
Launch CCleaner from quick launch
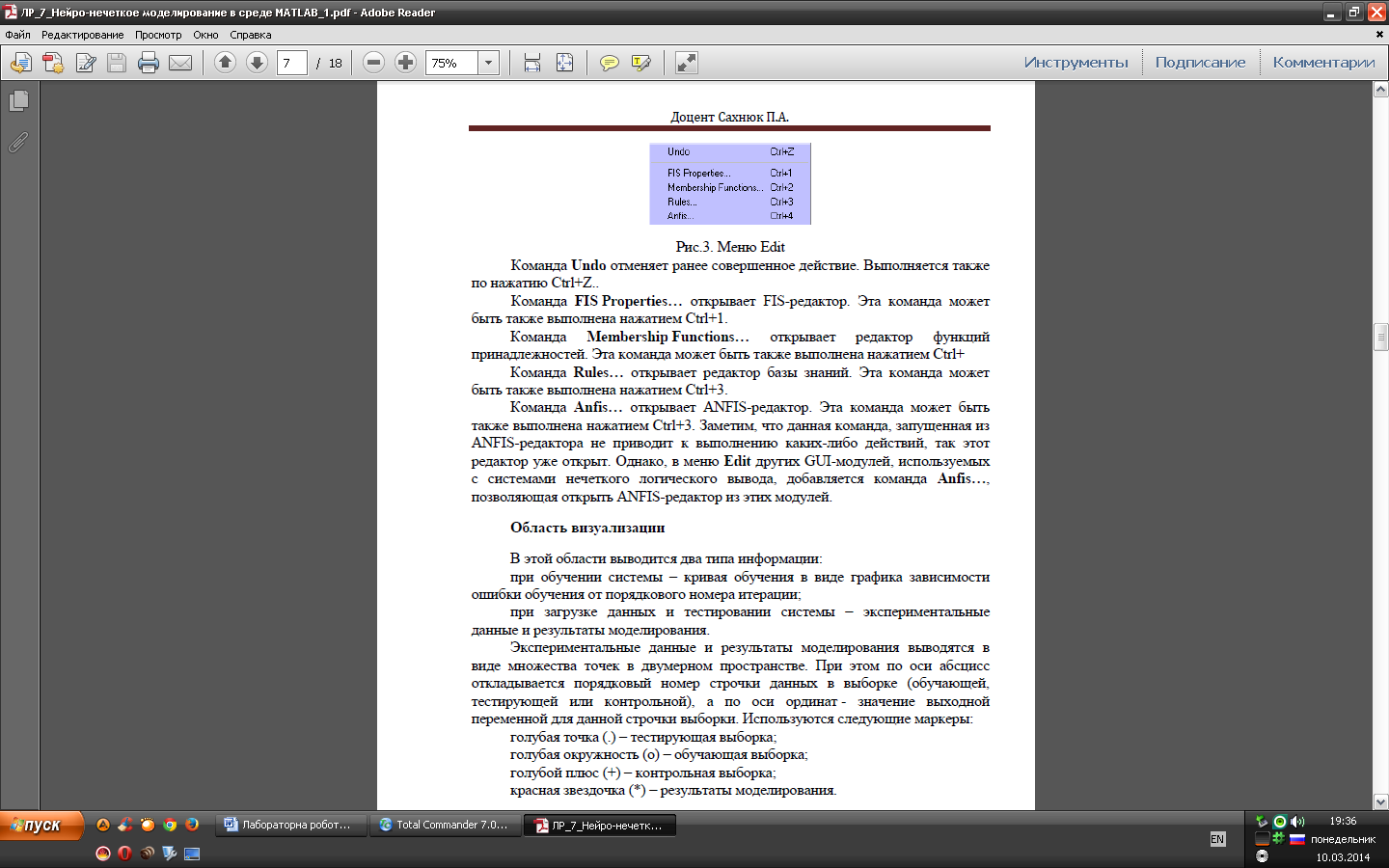point(125,825)
